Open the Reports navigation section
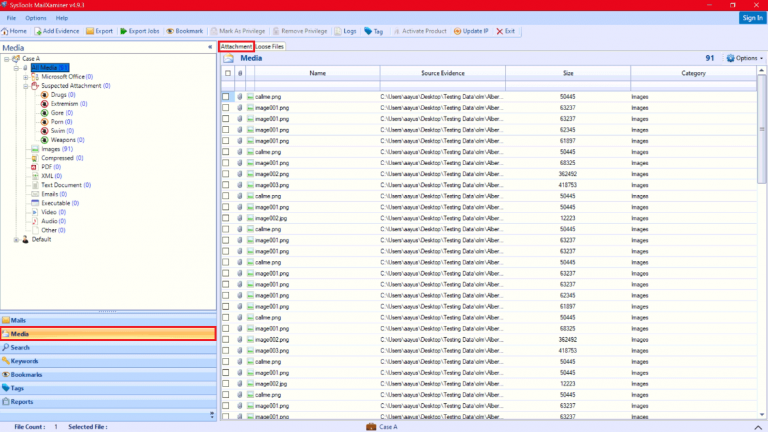Screen dimensions: 768x432 coord(108,402)
